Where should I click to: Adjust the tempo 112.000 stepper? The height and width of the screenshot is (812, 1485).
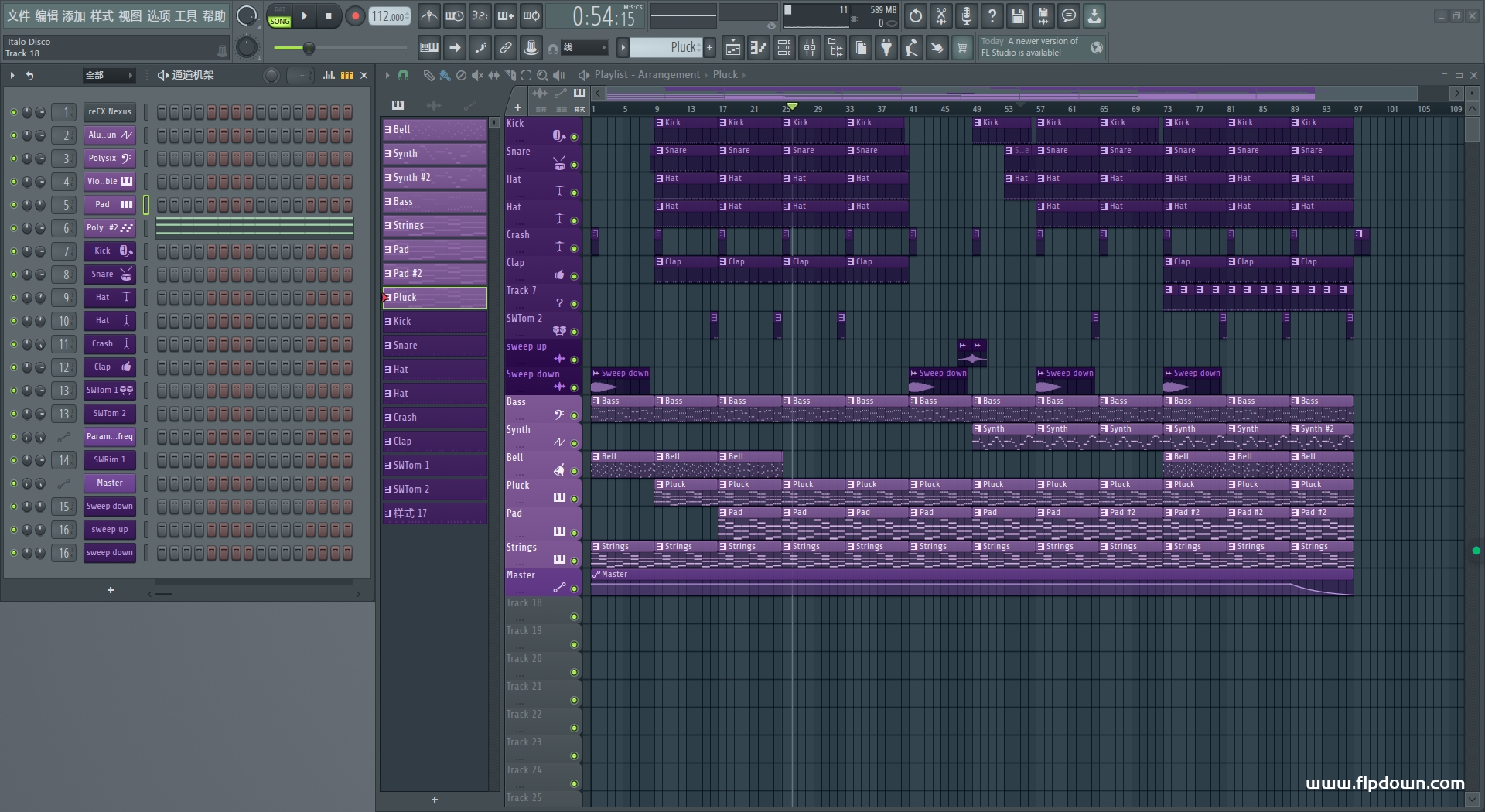pos(390,16)
